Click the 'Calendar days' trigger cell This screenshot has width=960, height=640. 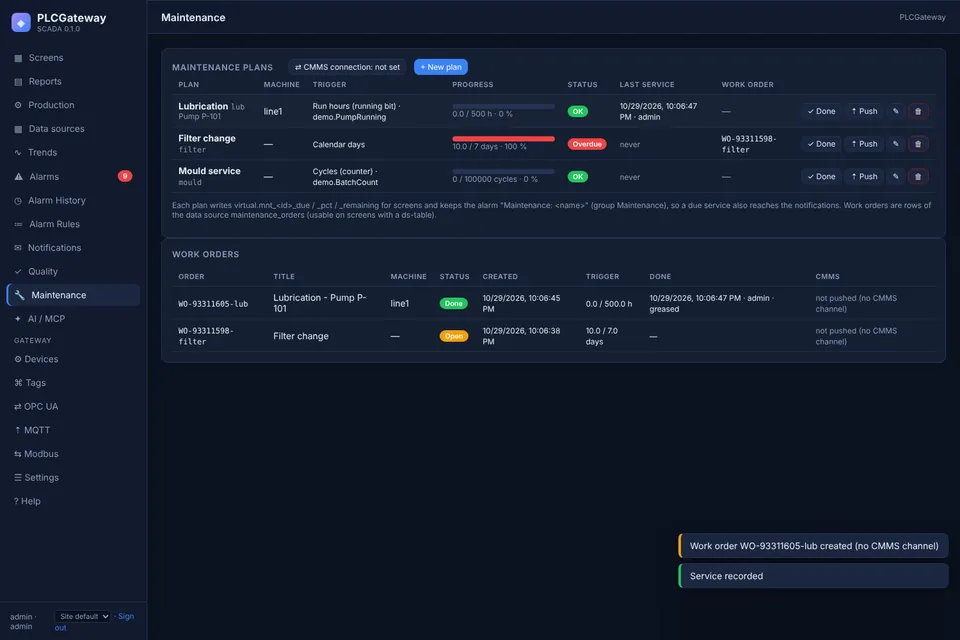click(339, 145)
